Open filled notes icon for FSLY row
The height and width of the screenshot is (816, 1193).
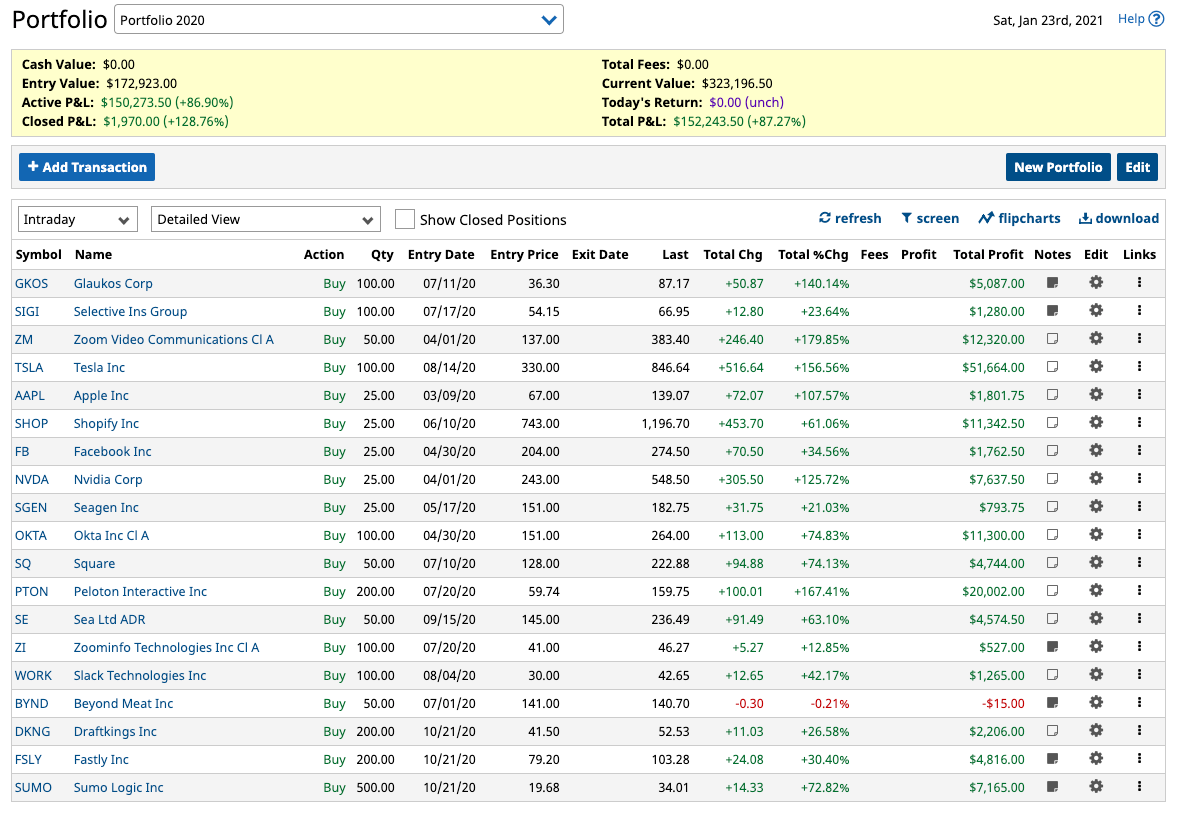point(1052,759)
